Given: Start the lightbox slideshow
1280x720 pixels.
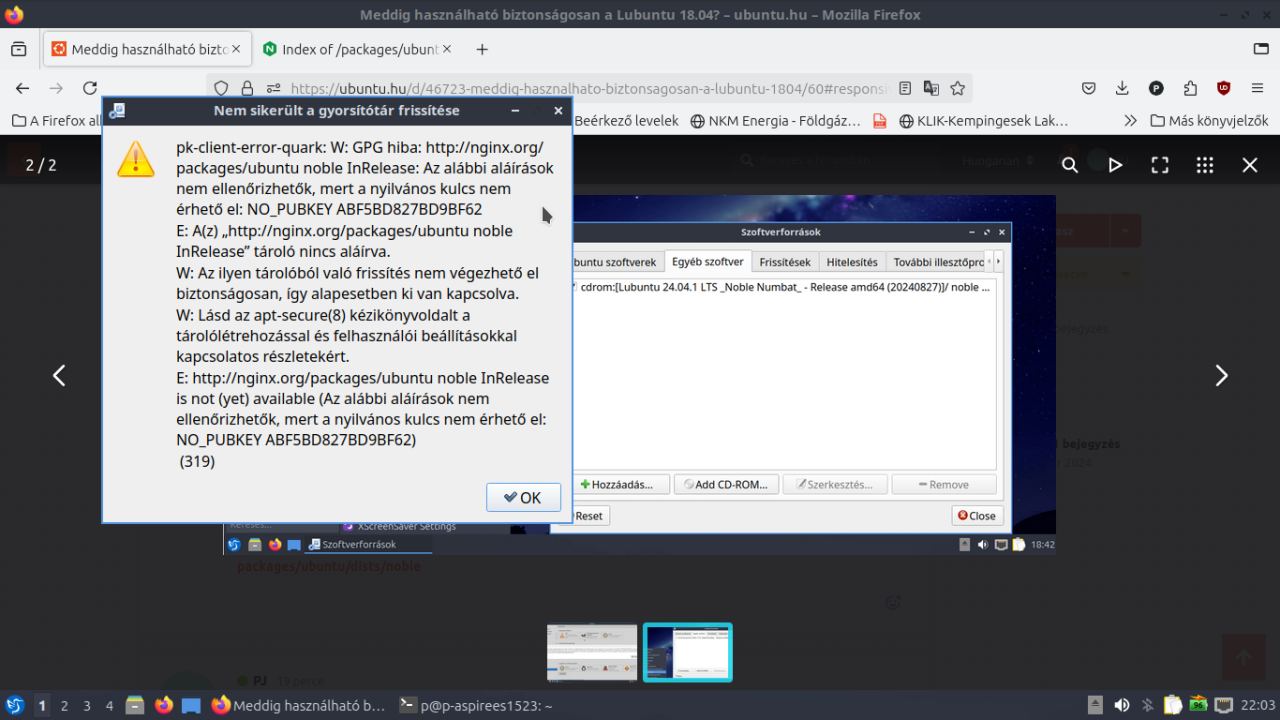Looking at the screenshot, I should coord(1115,165).
